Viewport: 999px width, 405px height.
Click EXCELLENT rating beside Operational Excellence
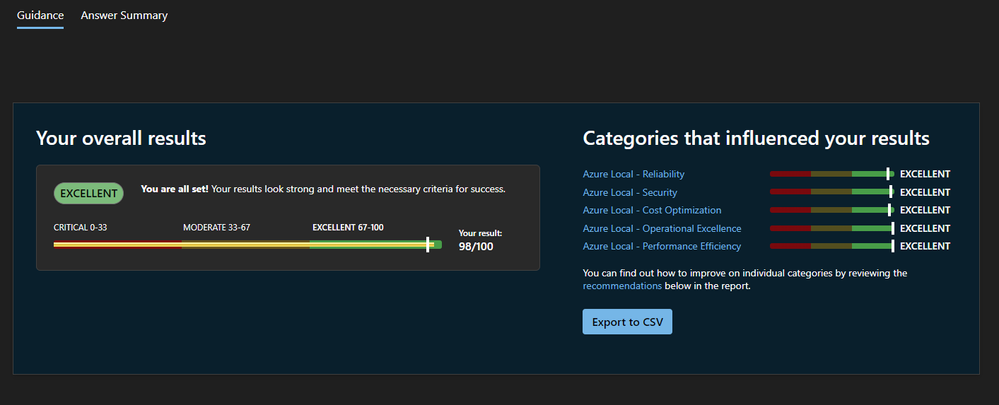925,228
